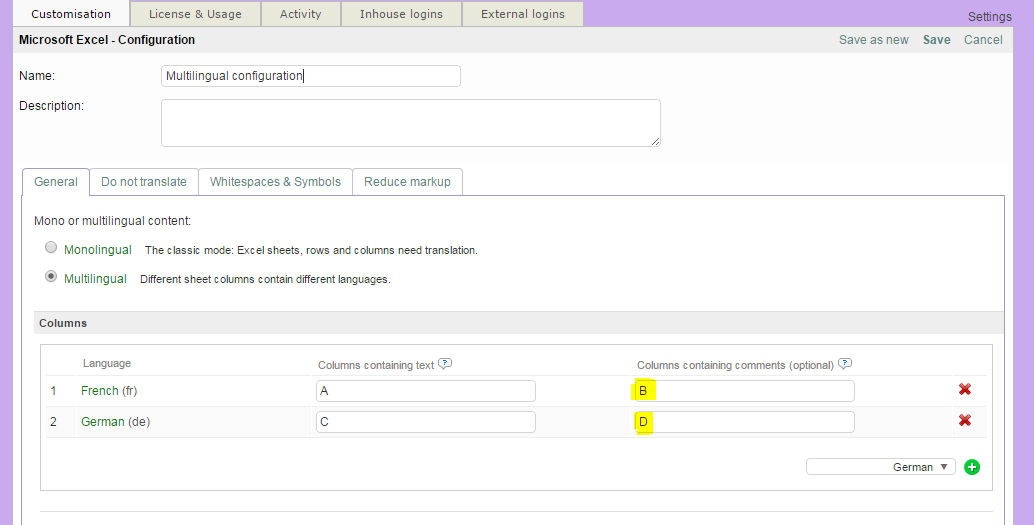Open Settings link

coord(989,16)
